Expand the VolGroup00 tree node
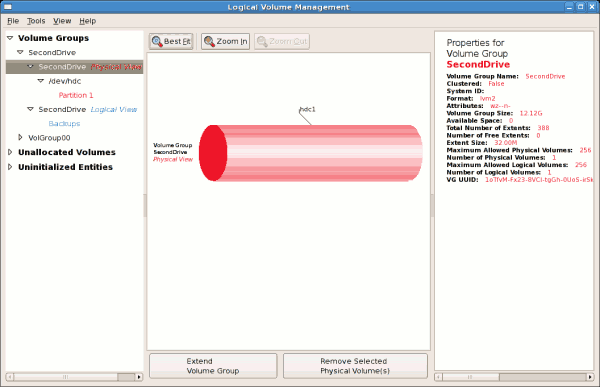This screenshot has width=600, height=387. pyautogui.click(x=20, y=137)
